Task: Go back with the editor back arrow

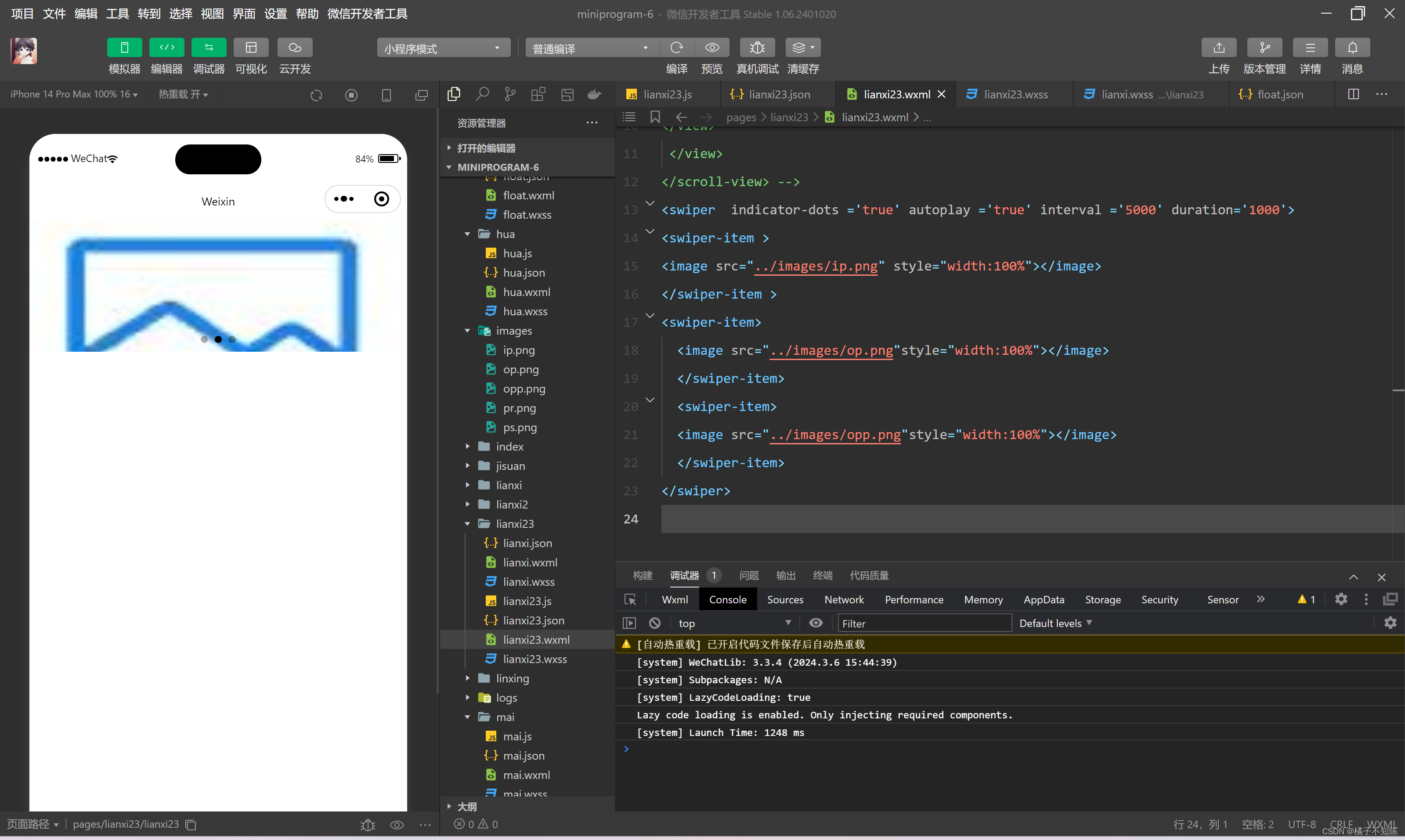Action: pyautogui.click(x=681, y=117)
